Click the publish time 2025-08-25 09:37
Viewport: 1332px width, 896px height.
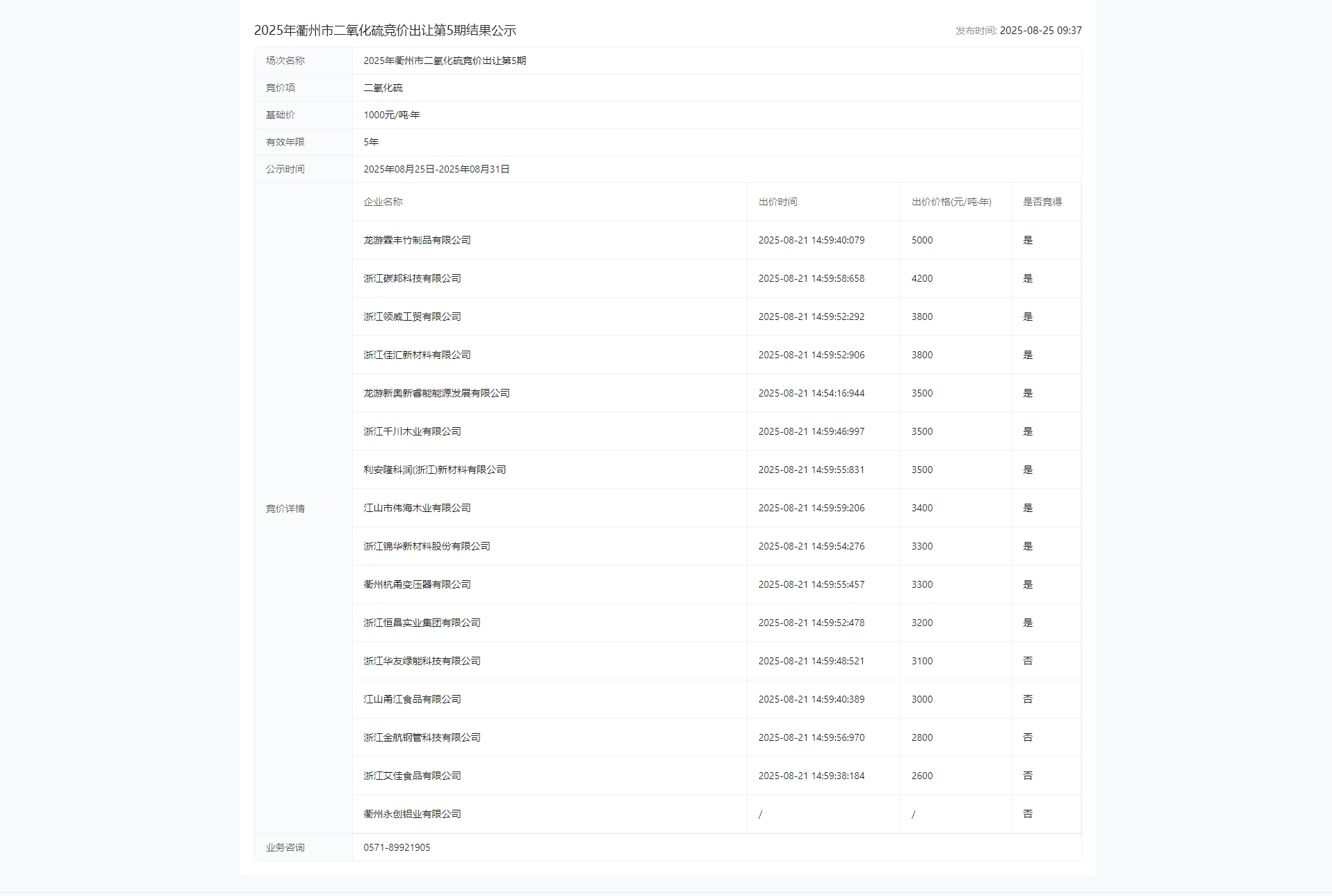click(1040, 31)
